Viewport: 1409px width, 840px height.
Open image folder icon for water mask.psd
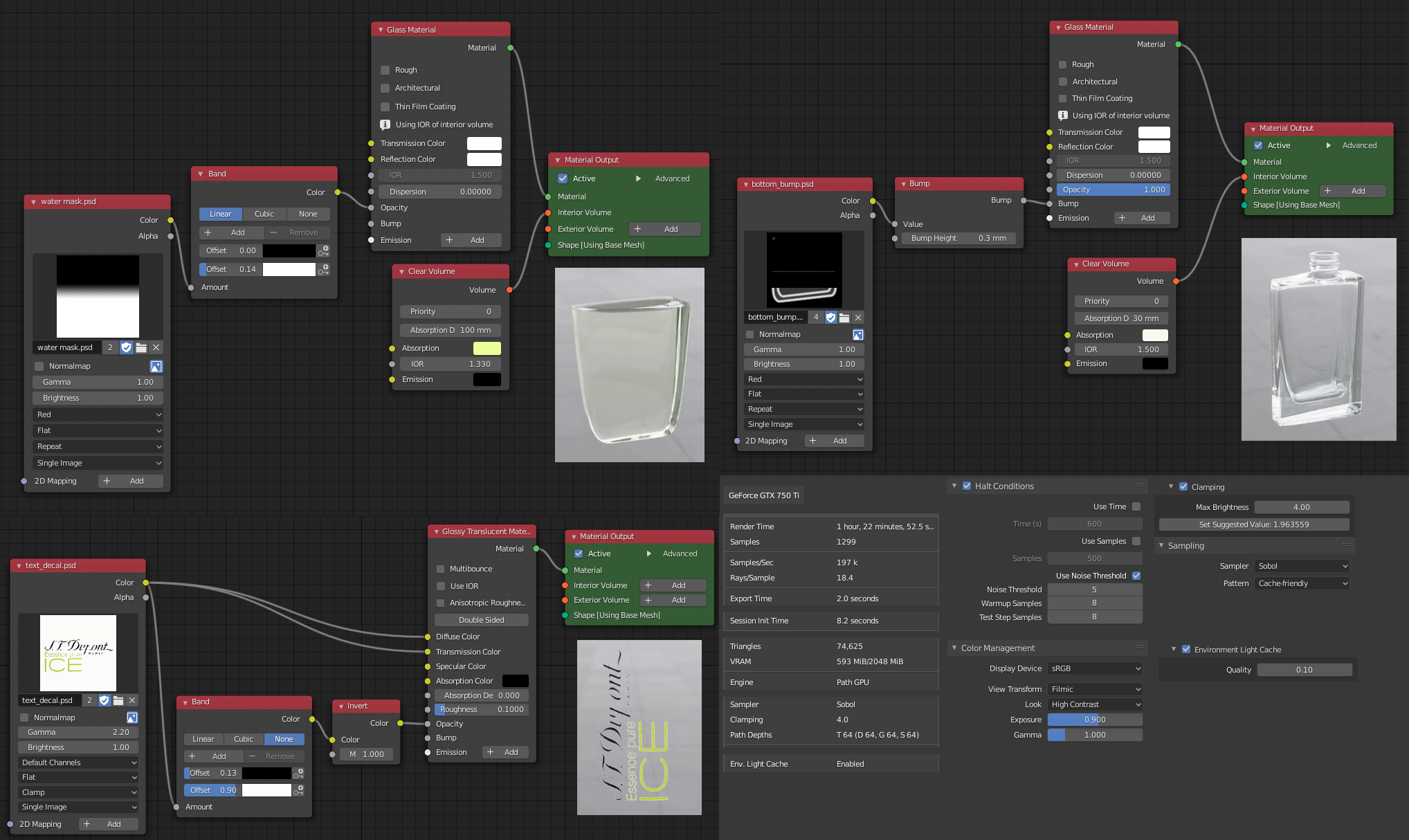[x=141, y=347]
